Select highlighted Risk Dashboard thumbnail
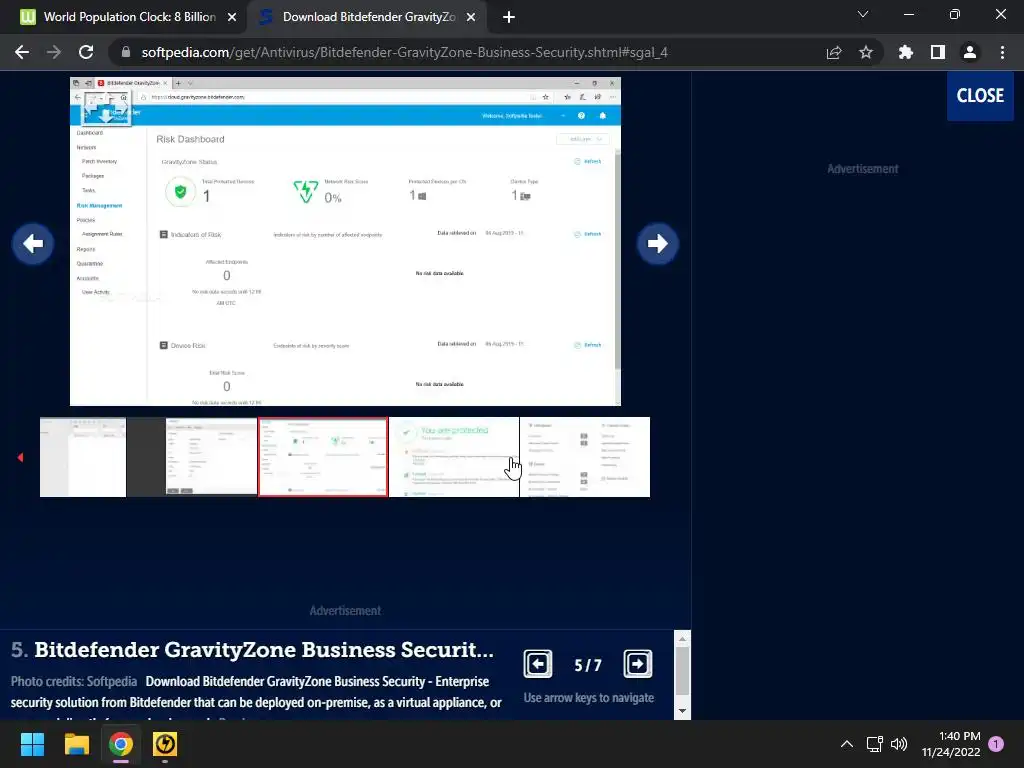Screen dimensions: 1024x768 [x=323, y=457]
